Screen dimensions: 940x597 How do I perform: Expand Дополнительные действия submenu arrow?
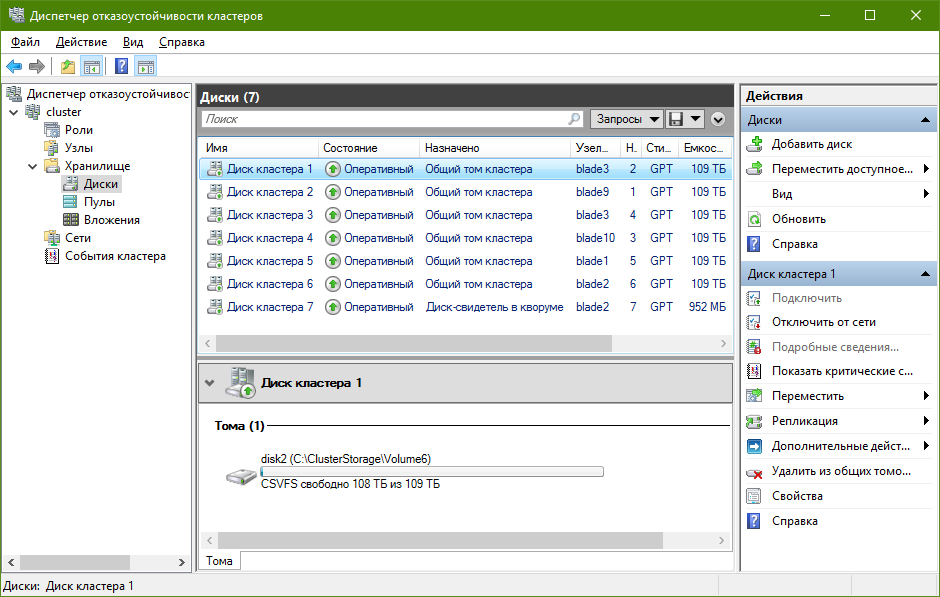coord(926,446)
